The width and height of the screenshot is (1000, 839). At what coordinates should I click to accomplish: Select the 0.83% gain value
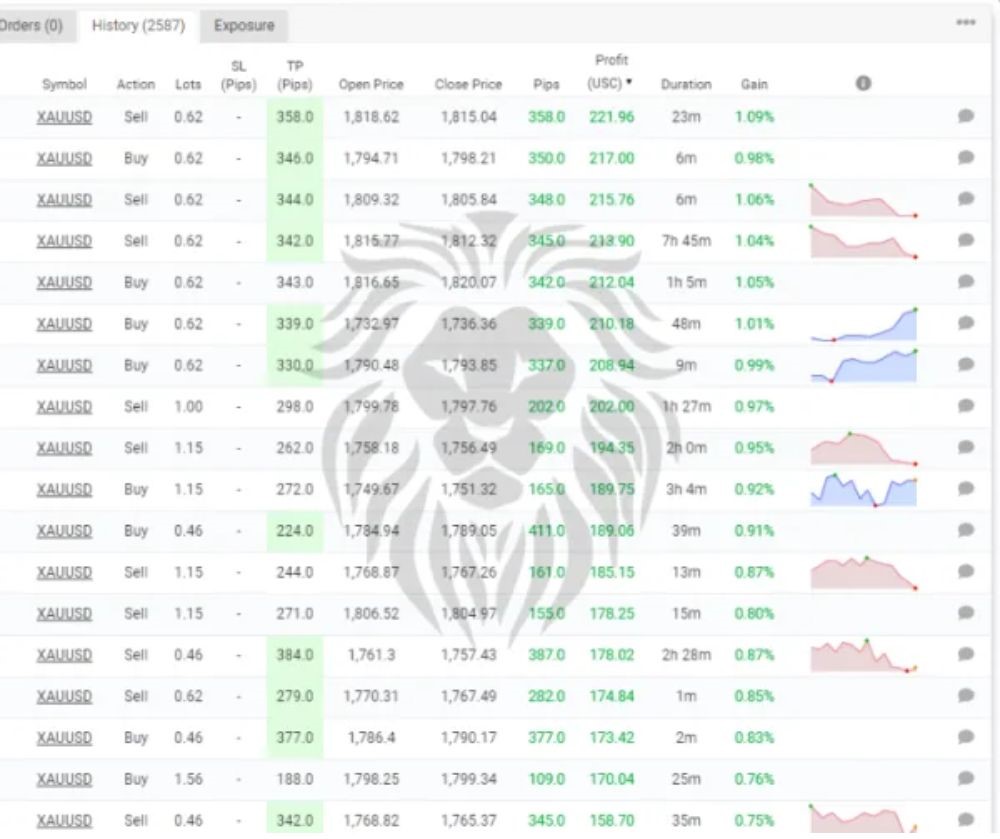click(754, 738)
